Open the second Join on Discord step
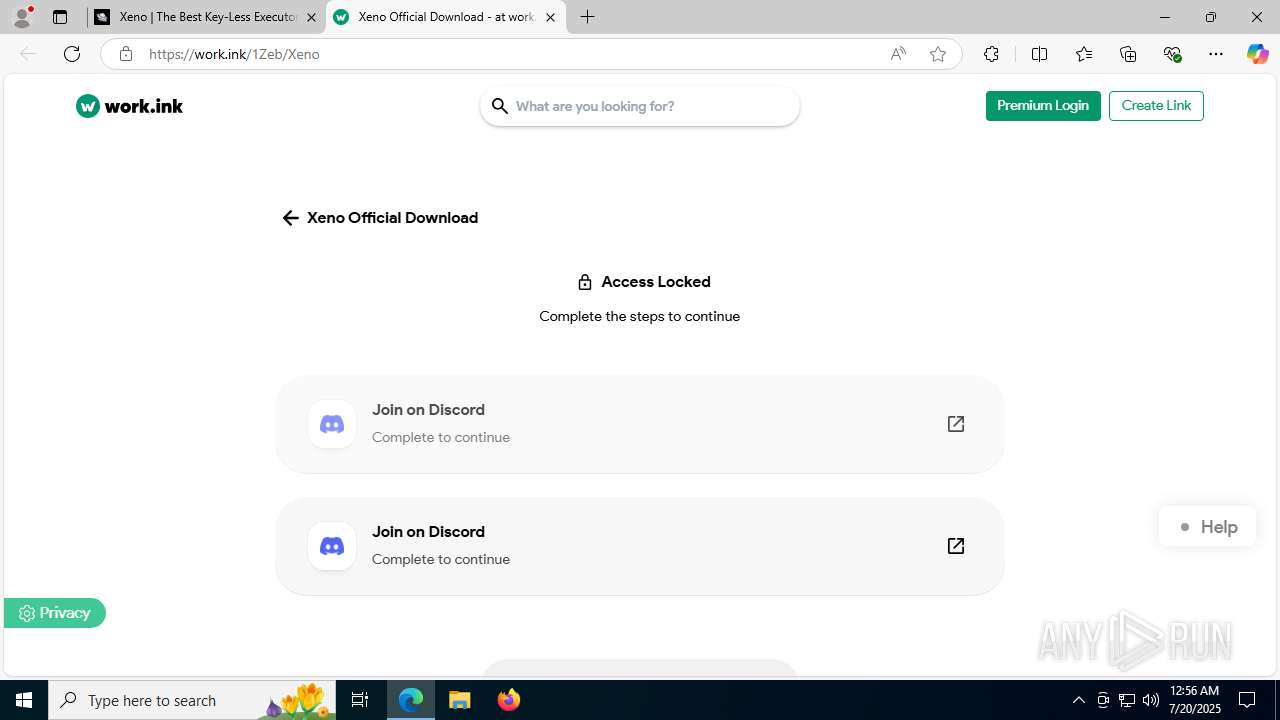The height and width of the screenshot is (720, 1280). pos(640,546)
